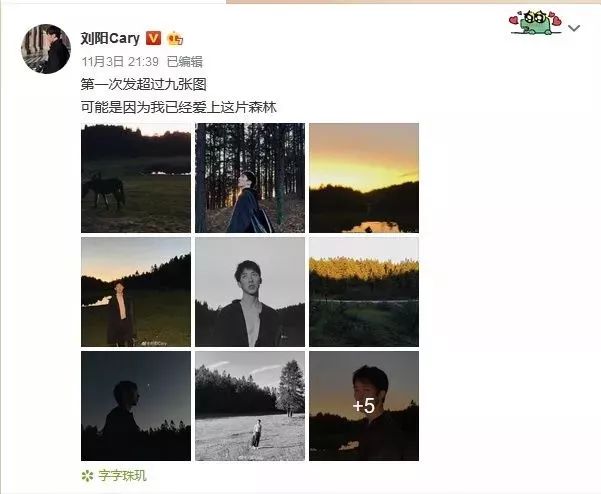This screenshot has height=494, width=601.
Task: Show the +5 additional photos
Action: (364, 406)
